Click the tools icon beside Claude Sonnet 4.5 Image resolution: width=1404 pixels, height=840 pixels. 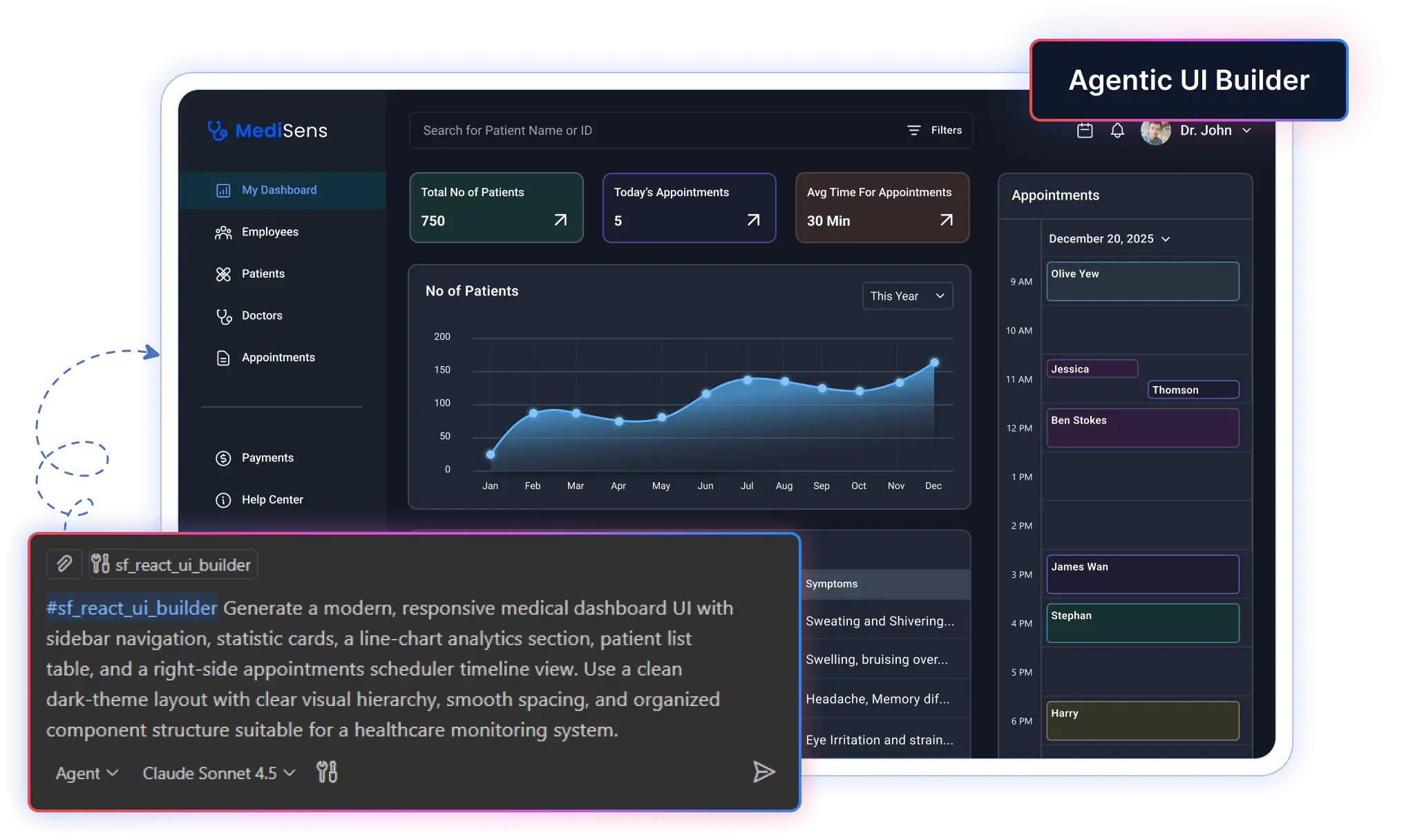326,772
